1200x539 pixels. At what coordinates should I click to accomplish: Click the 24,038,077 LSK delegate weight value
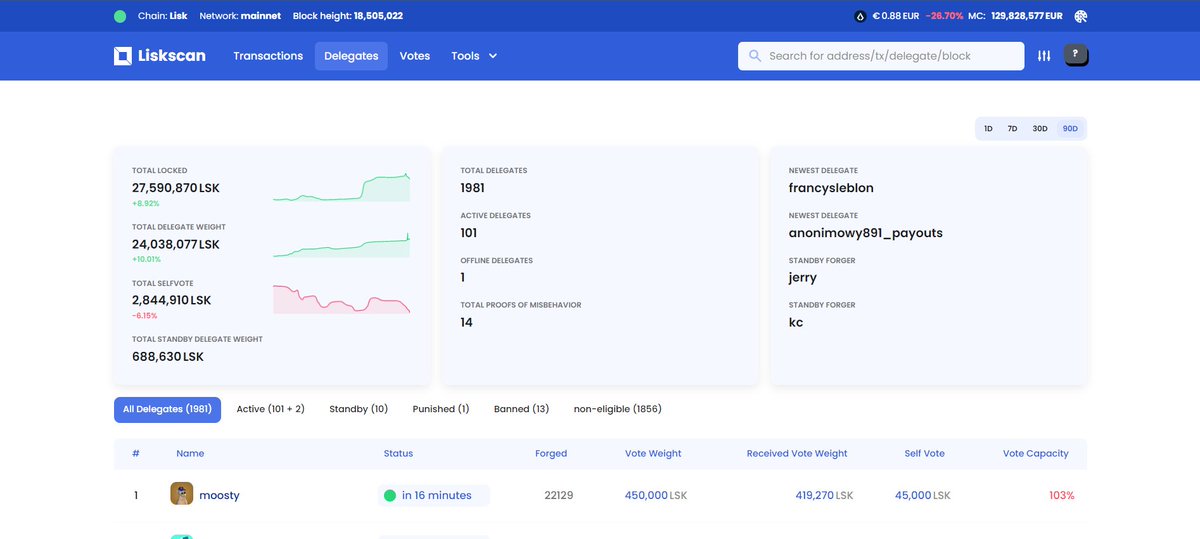[x=175, y=244]
